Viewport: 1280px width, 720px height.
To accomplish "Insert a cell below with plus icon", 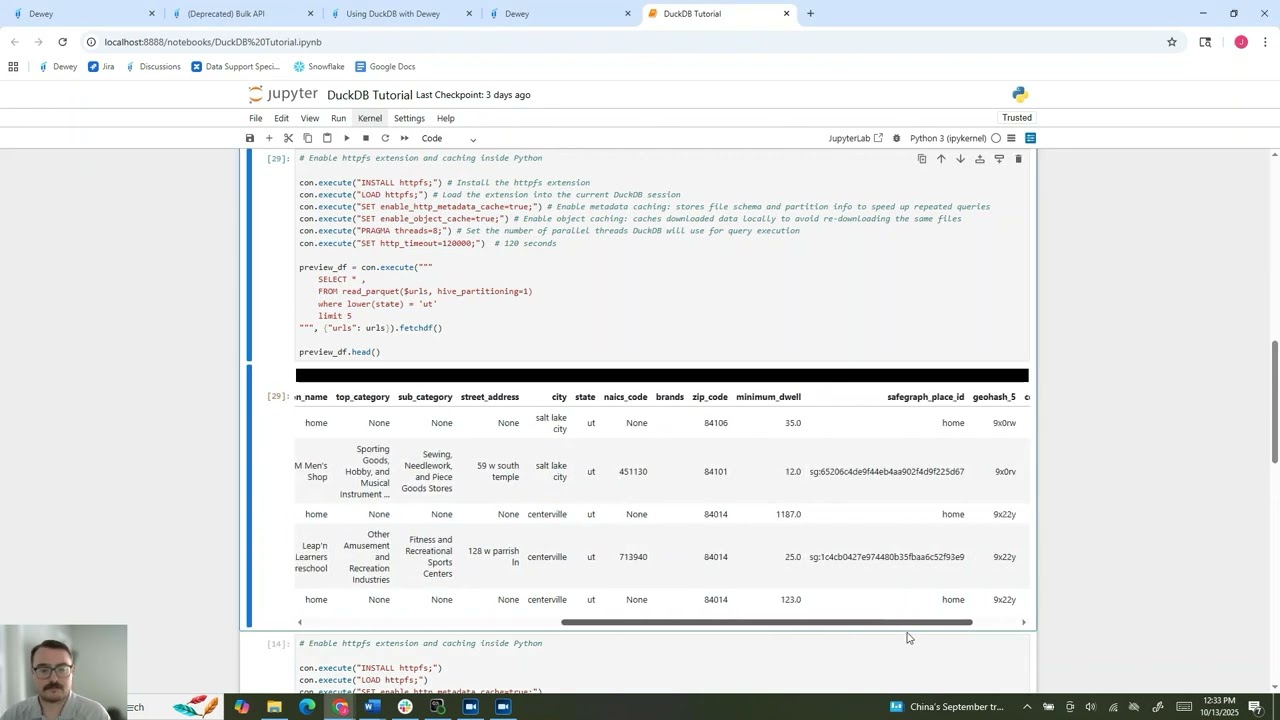I will 269,138.
